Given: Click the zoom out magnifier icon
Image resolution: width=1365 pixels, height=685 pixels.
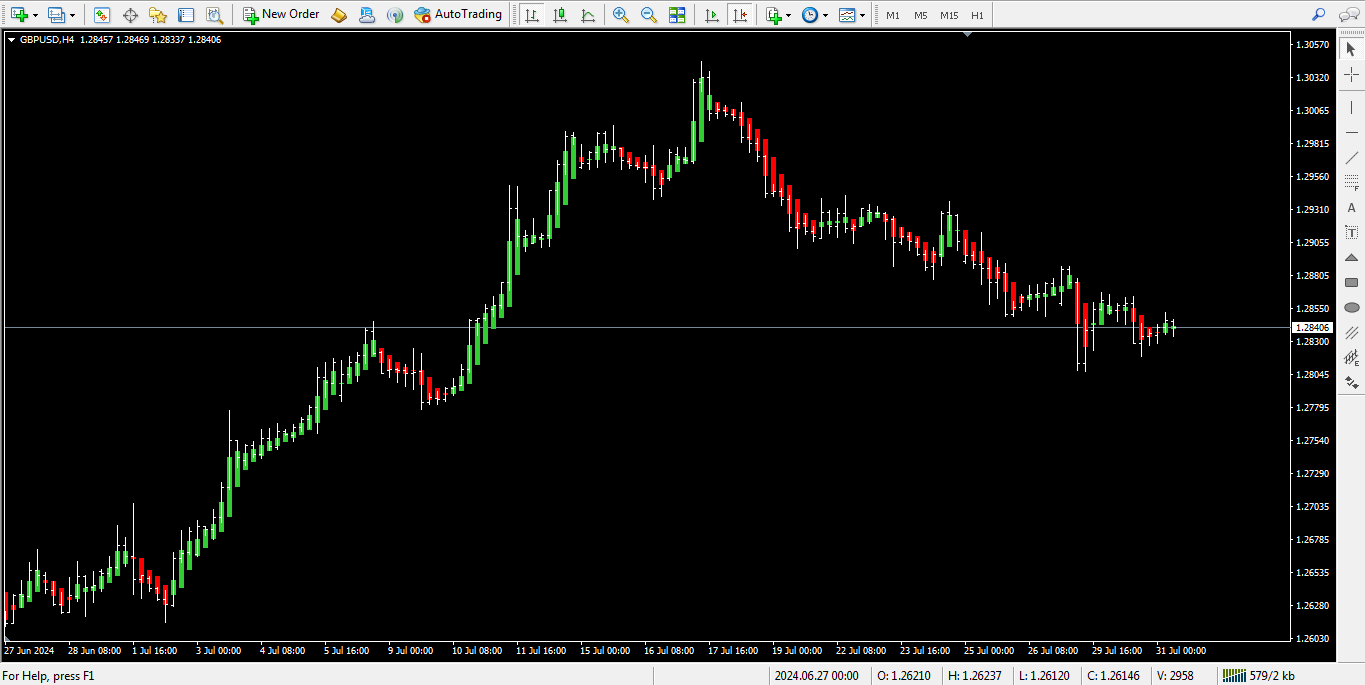Looking at the screenshot, I should coord(649,15).
